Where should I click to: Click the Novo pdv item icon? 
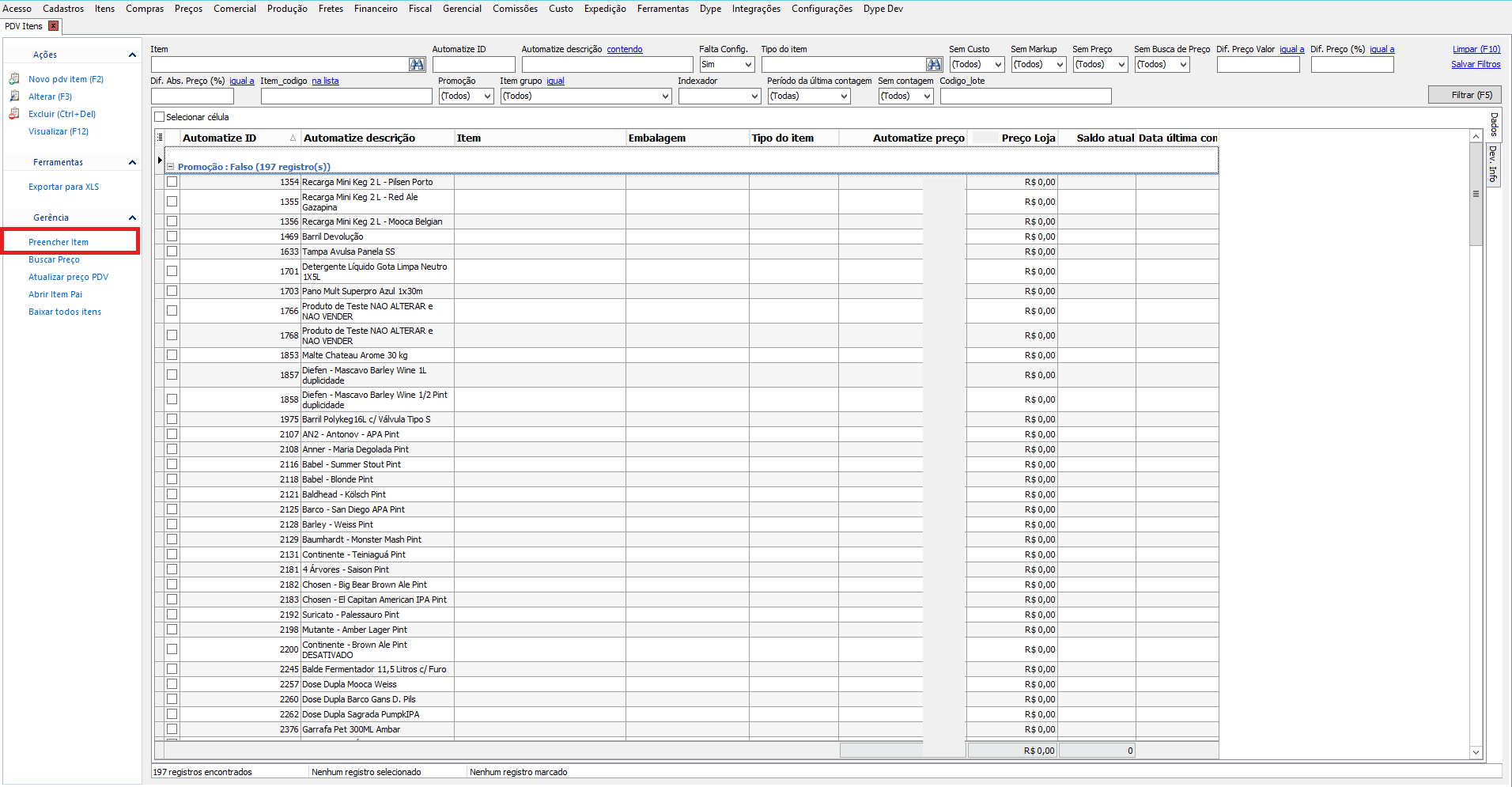point(14,79)
